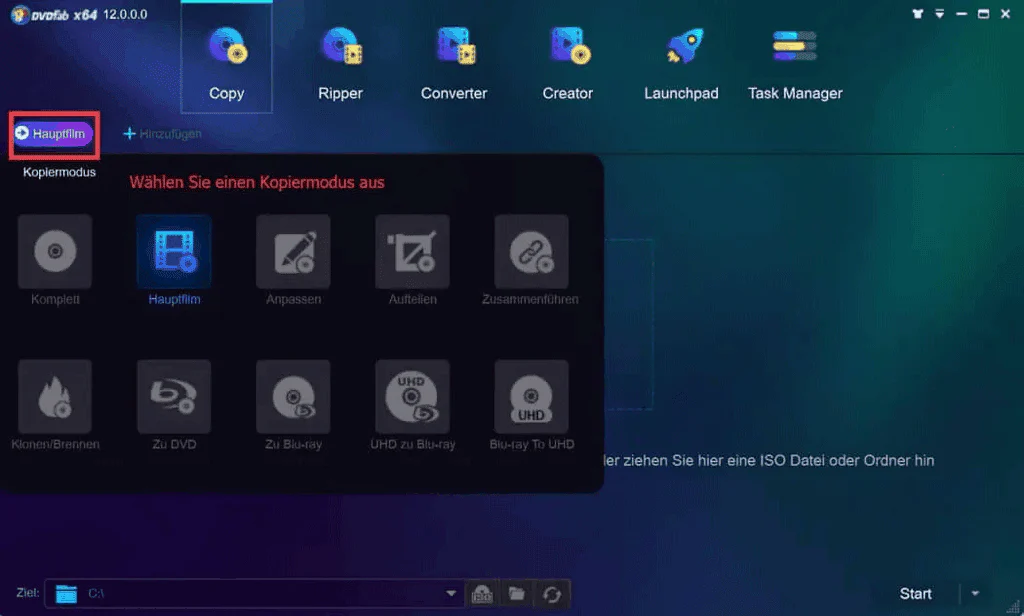Select the Komplett copy mode icon
The height and width of the screenshot is (616, 1024).
click(55, 251)
